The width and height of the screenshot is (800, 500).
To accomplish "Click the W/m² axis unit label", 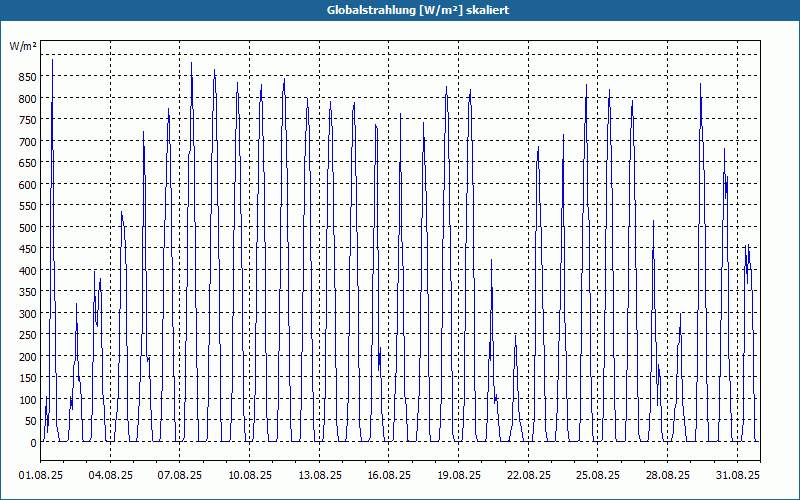I will tap(23, 46).
